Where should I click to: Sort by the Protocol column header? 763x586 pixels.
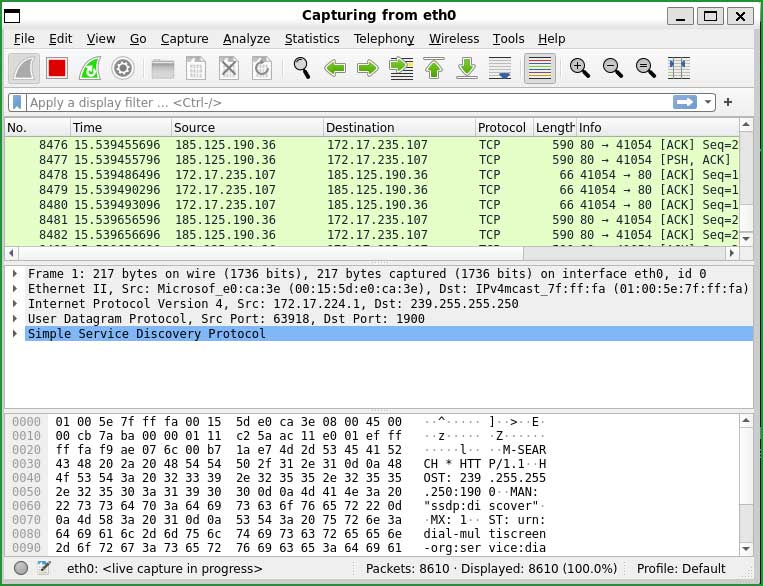click(x=504, y=128)
